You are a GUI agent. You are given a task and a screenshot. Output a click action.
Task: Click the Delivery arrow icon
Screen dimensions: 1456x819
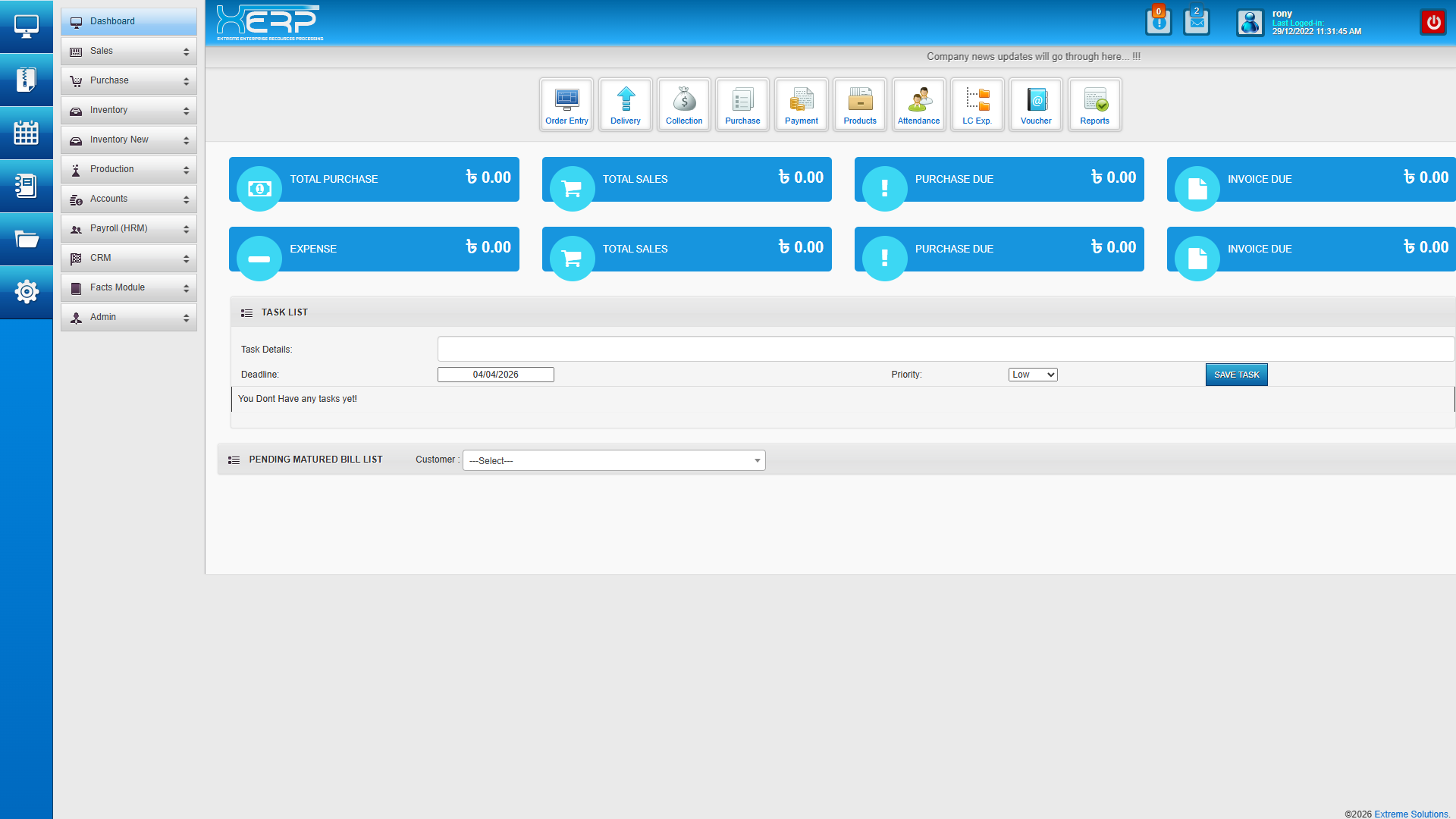click(626, 105)
